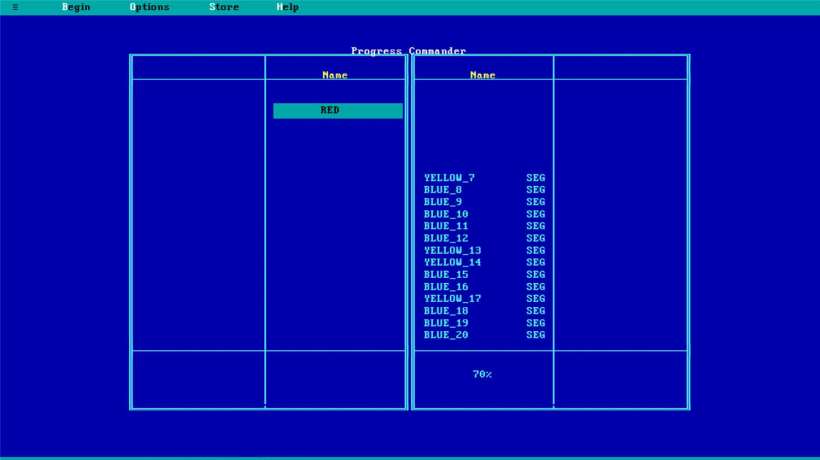820x460 pixels.
Task: Select BLUE_12 in the file list
Action: pyautogui.click(x=446, y=238)
